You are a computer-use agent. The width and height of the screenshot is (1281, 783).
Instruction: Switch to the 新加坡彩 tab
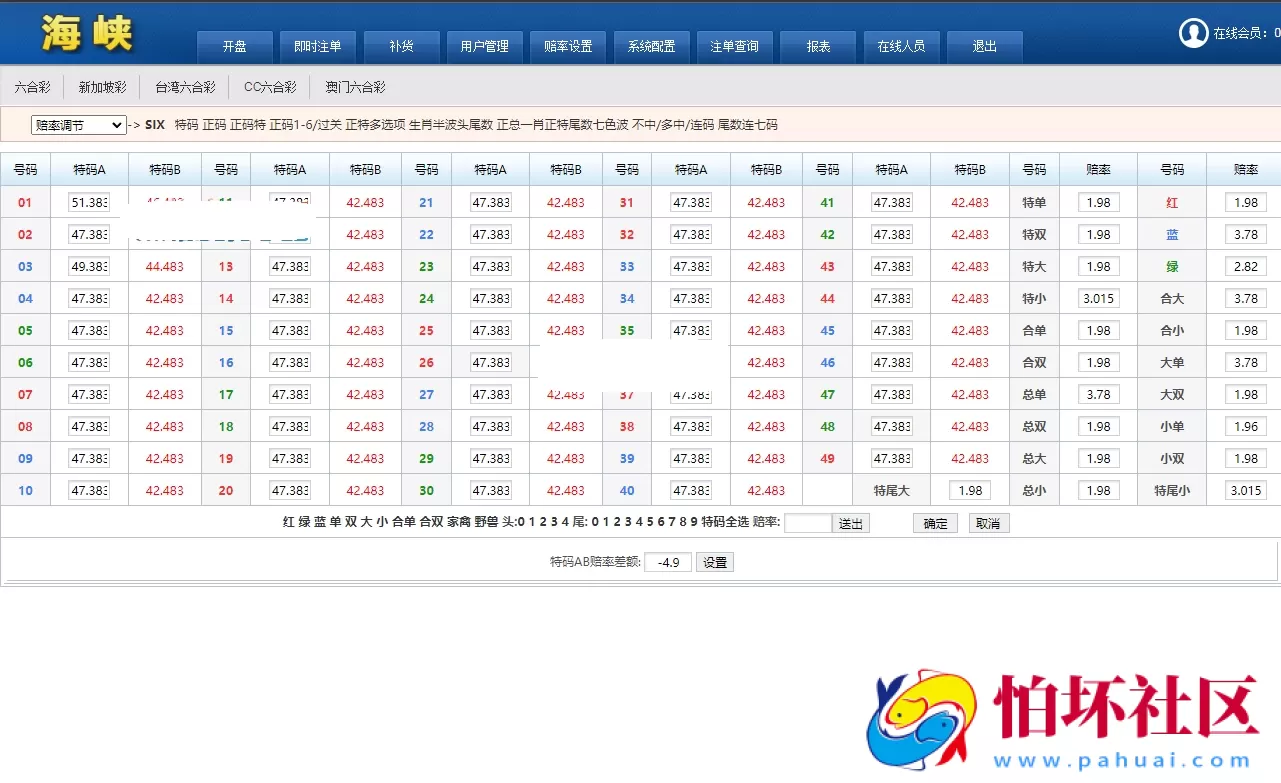click(x=103, y=87)
